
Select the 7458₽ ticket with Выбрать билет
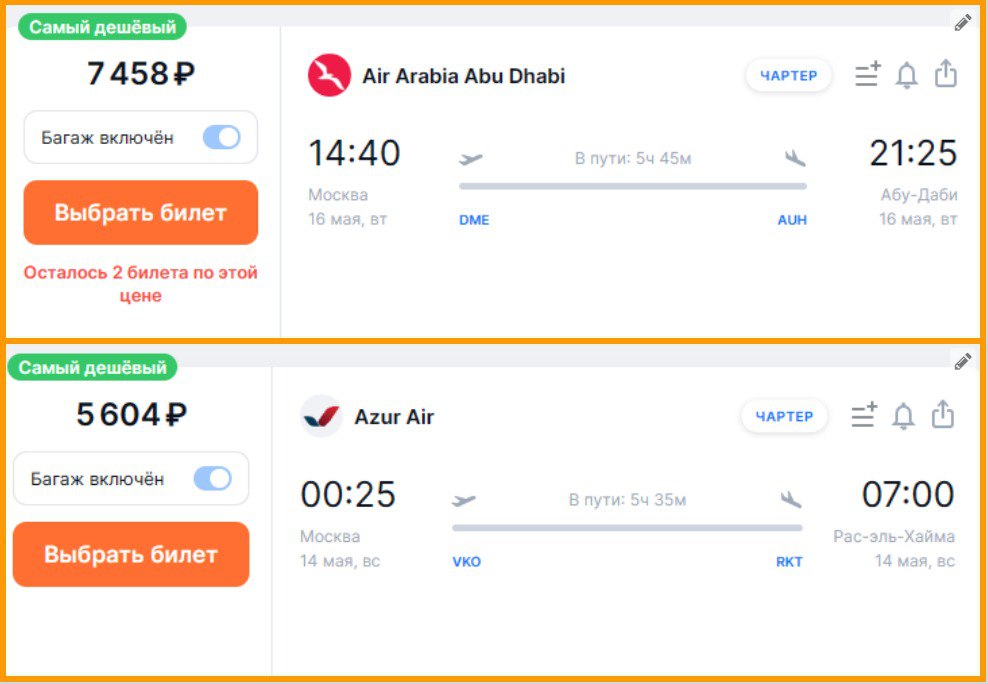(x=141, y=213)
